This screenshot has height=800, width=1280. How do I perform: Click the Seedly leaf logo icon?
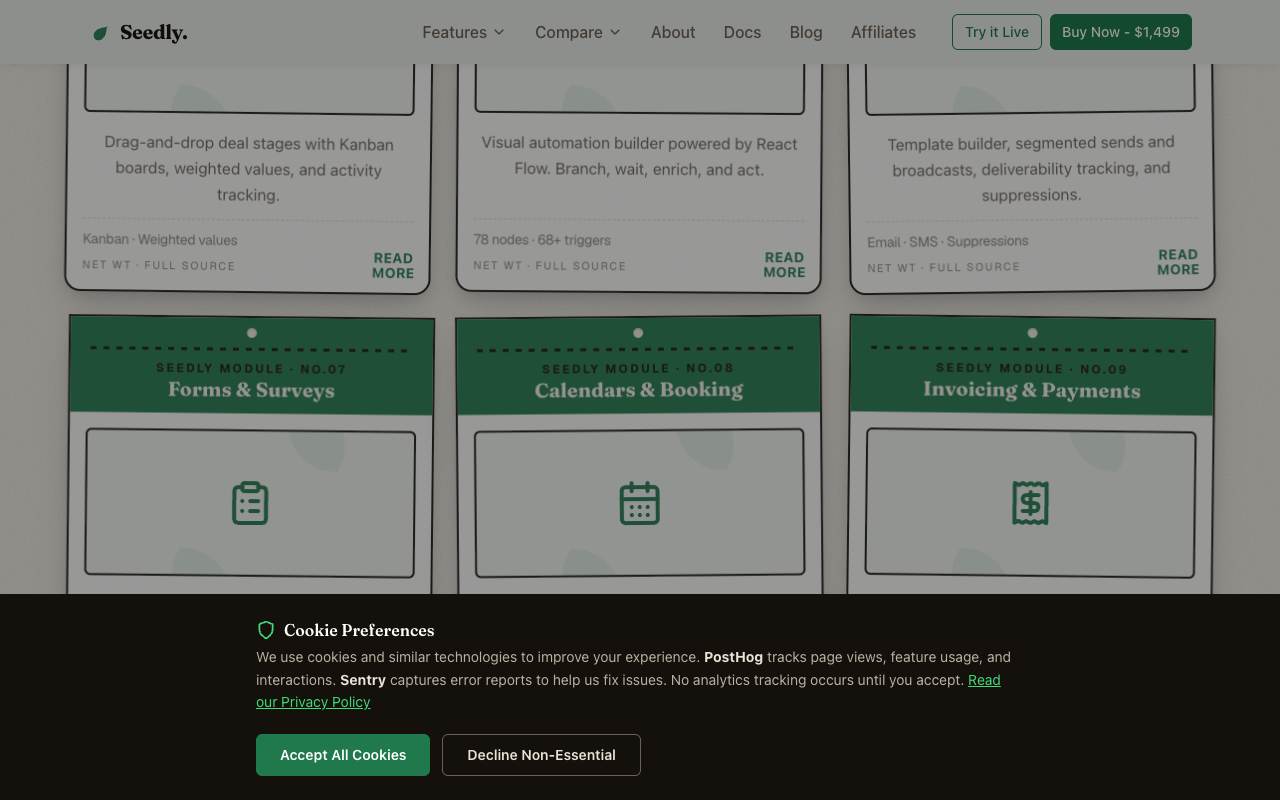[x=100, y=33]
